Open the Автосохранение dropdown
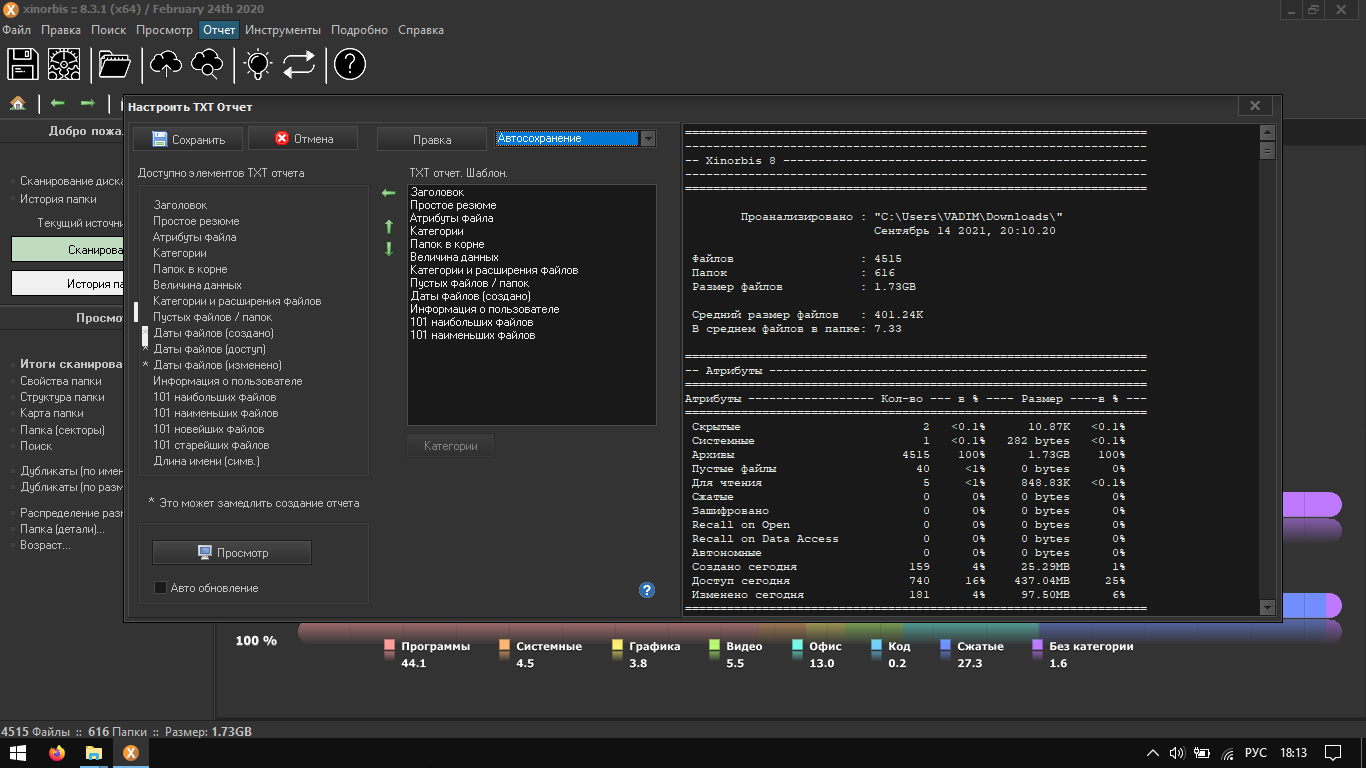The height and width of the screenshot is (768, 1366). point(648,139)
